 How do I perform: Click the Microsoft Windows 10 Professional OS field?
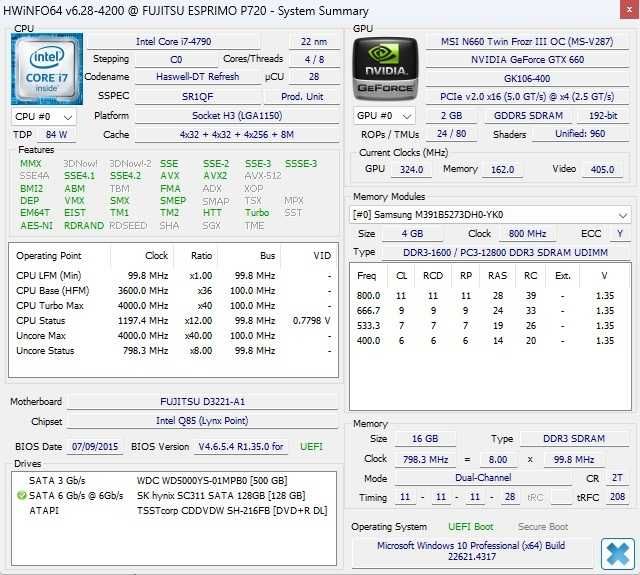pyautogui.click(x=471, y=551)
